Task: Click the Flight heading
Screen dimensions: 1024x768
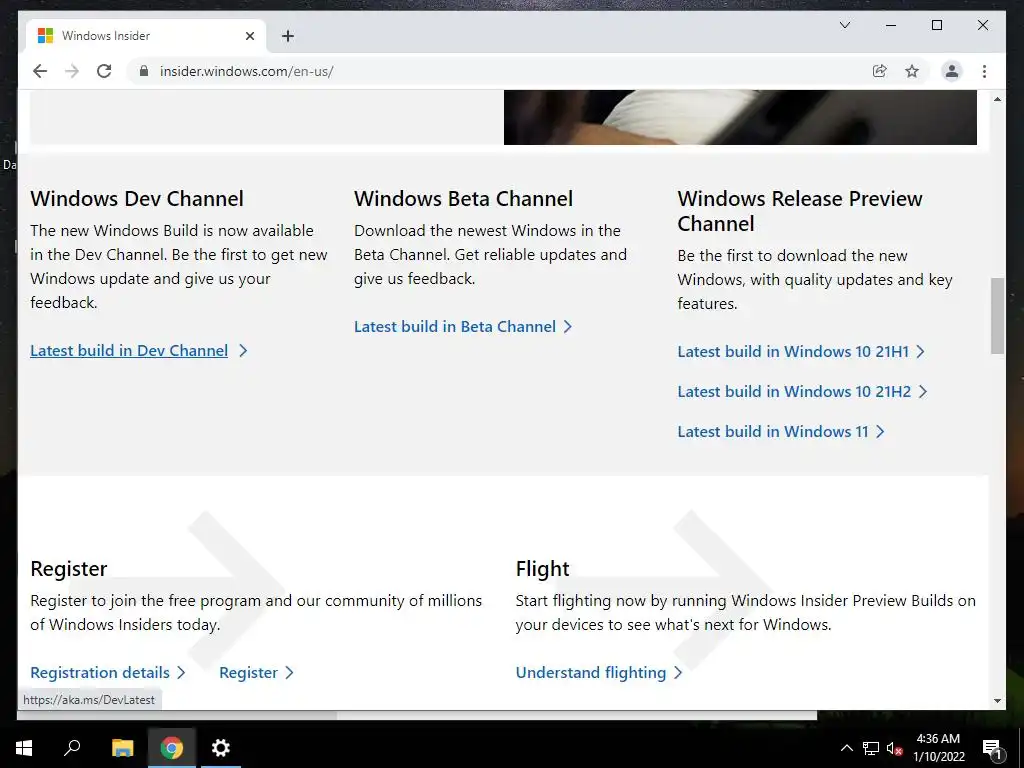Action: pos(542,568)
